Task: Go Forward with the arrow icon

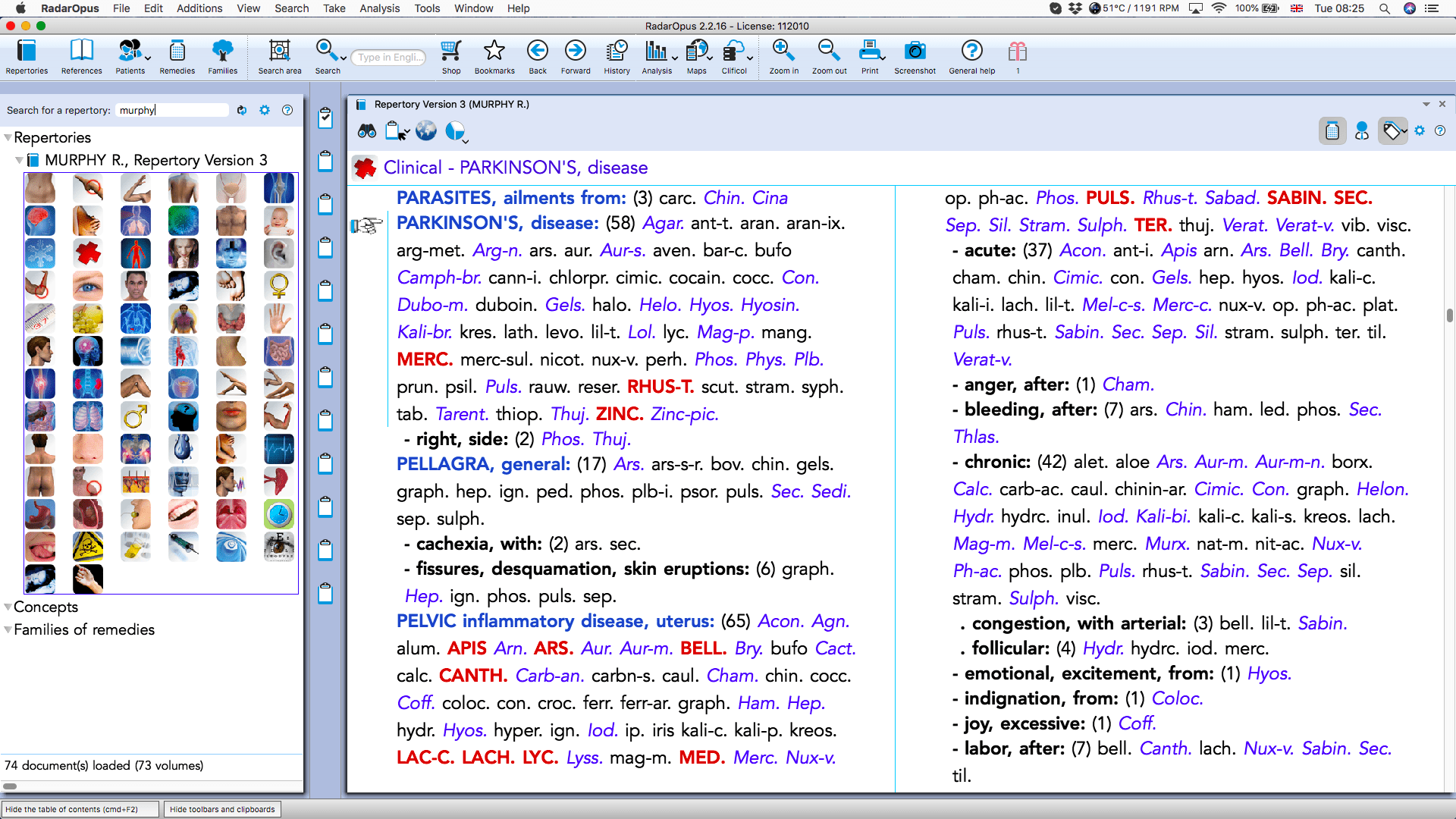Action: point(576,57)
